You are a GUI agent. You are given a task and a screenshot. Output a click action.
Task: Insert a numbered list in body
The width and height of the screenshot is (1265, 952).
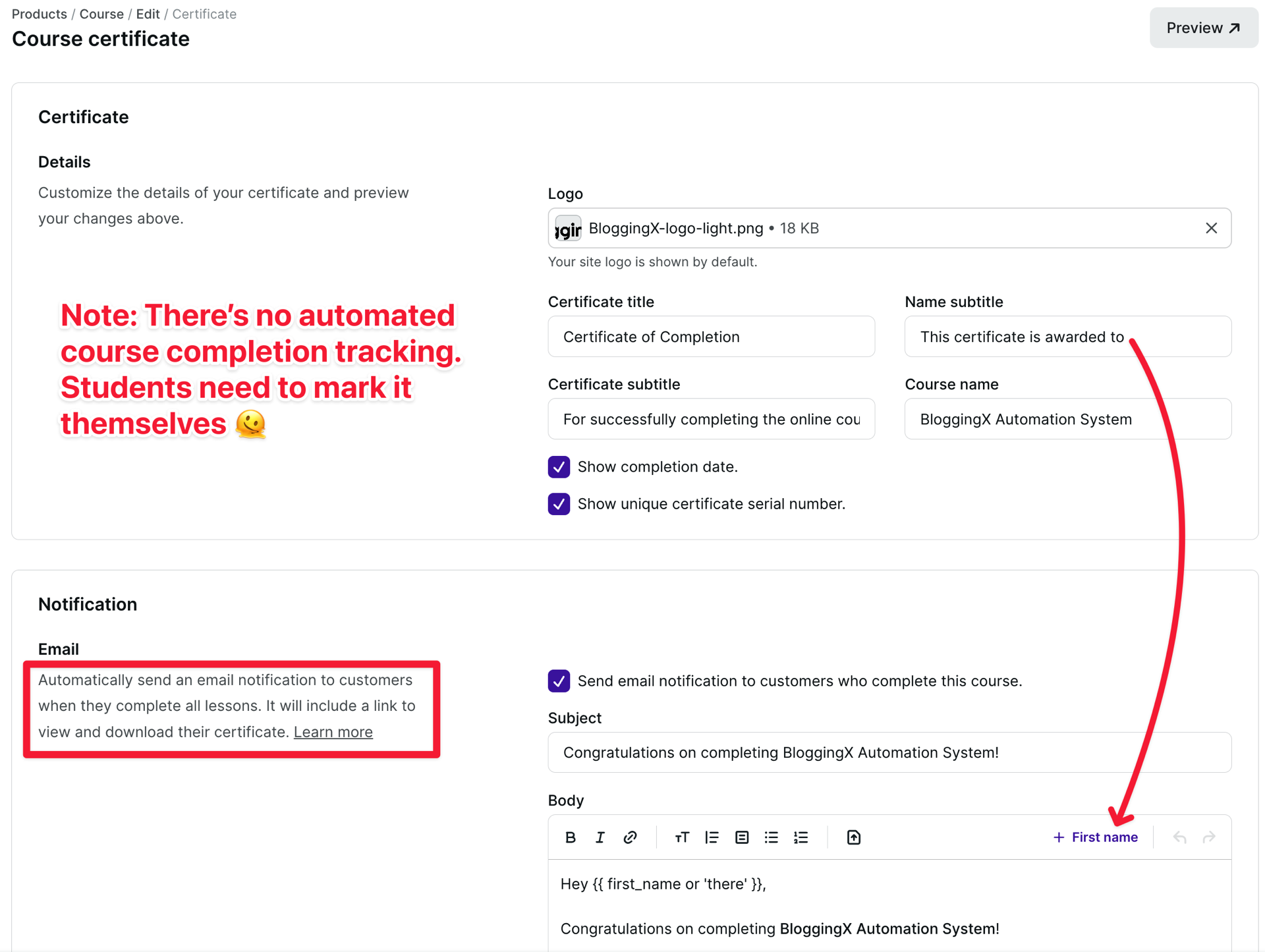pyautogui.click(x=801, y=837)
